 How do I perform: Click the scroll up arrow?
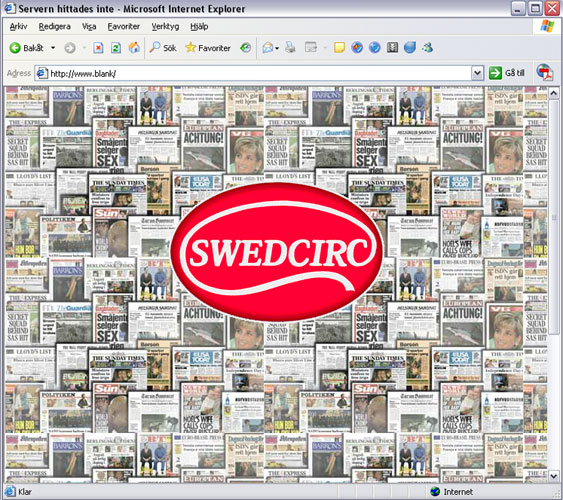553,93
